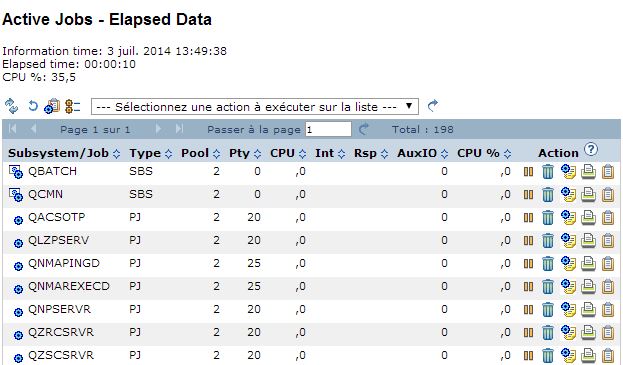Click the help question mark icon
Viewport: 623px width, 365px height.
pyautogui.click(x=591, y=149)
